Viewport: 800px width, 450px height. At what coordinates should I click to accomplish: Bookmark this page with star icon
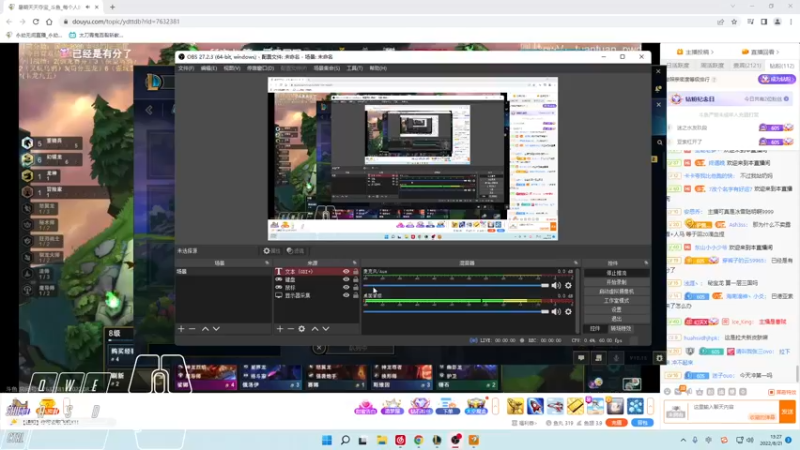734,21
